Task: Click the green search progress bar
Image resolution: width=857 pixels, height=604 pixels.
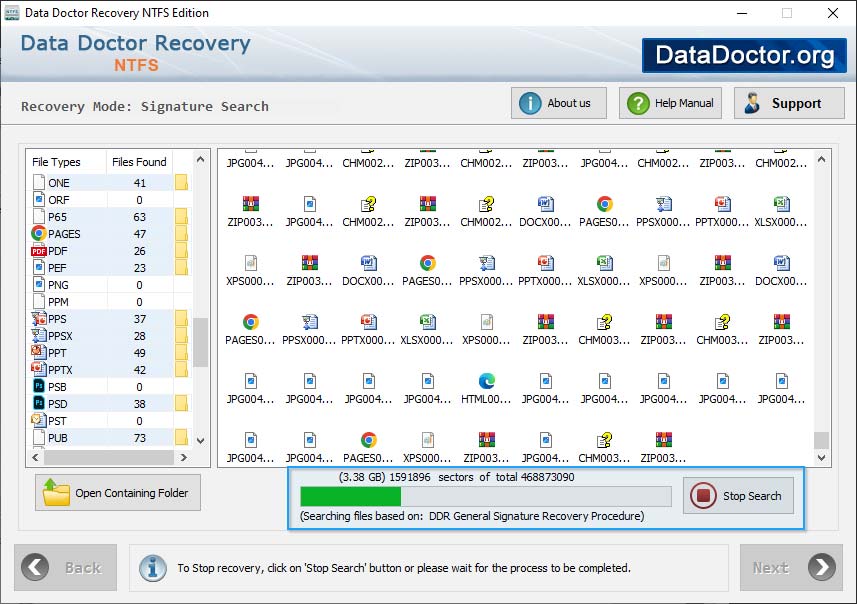Action: tap(351, 496)
